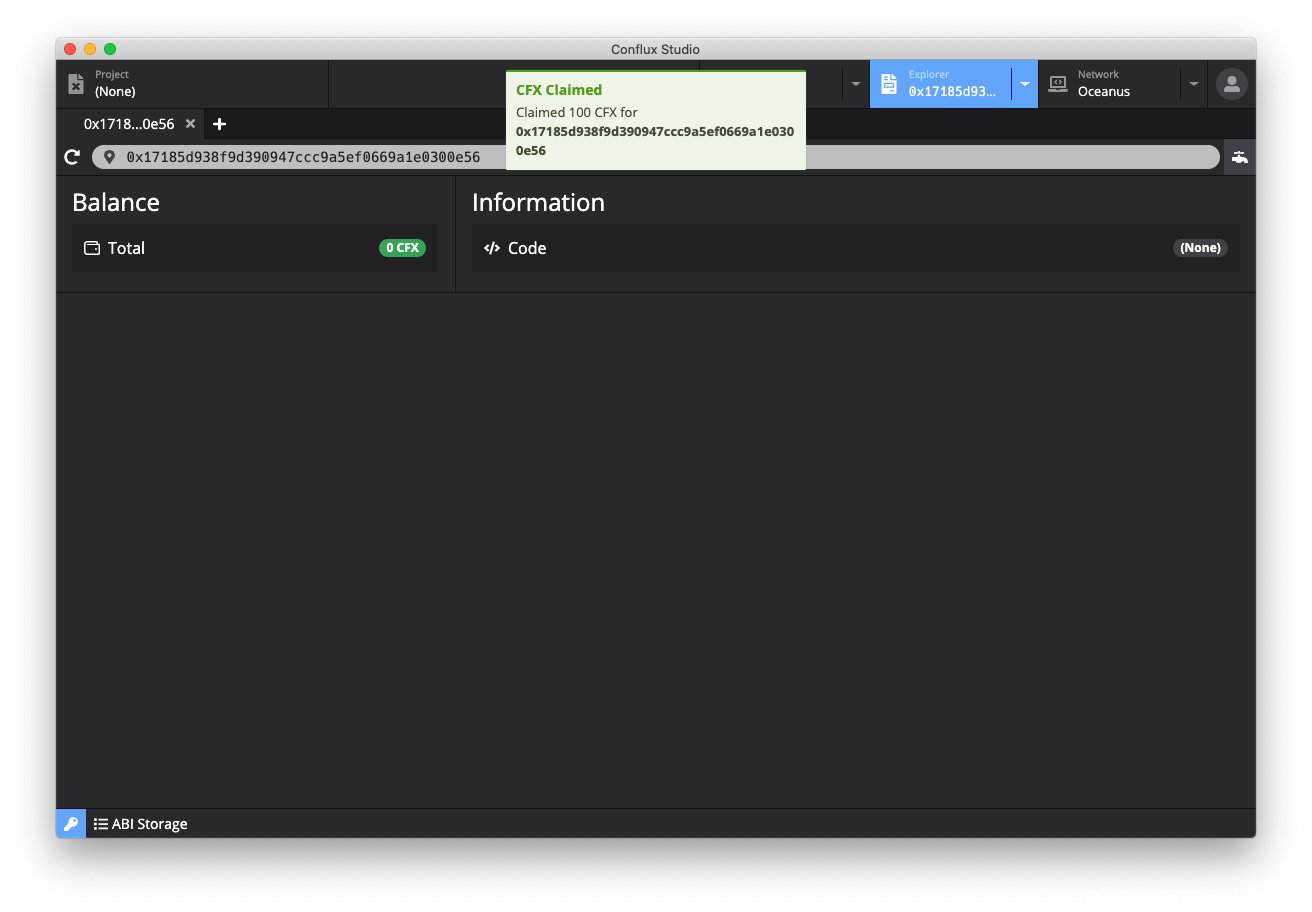This screenshot has height=912, width=1312.
Task: Click the code brackets icon
Action: tap(492, 248)
